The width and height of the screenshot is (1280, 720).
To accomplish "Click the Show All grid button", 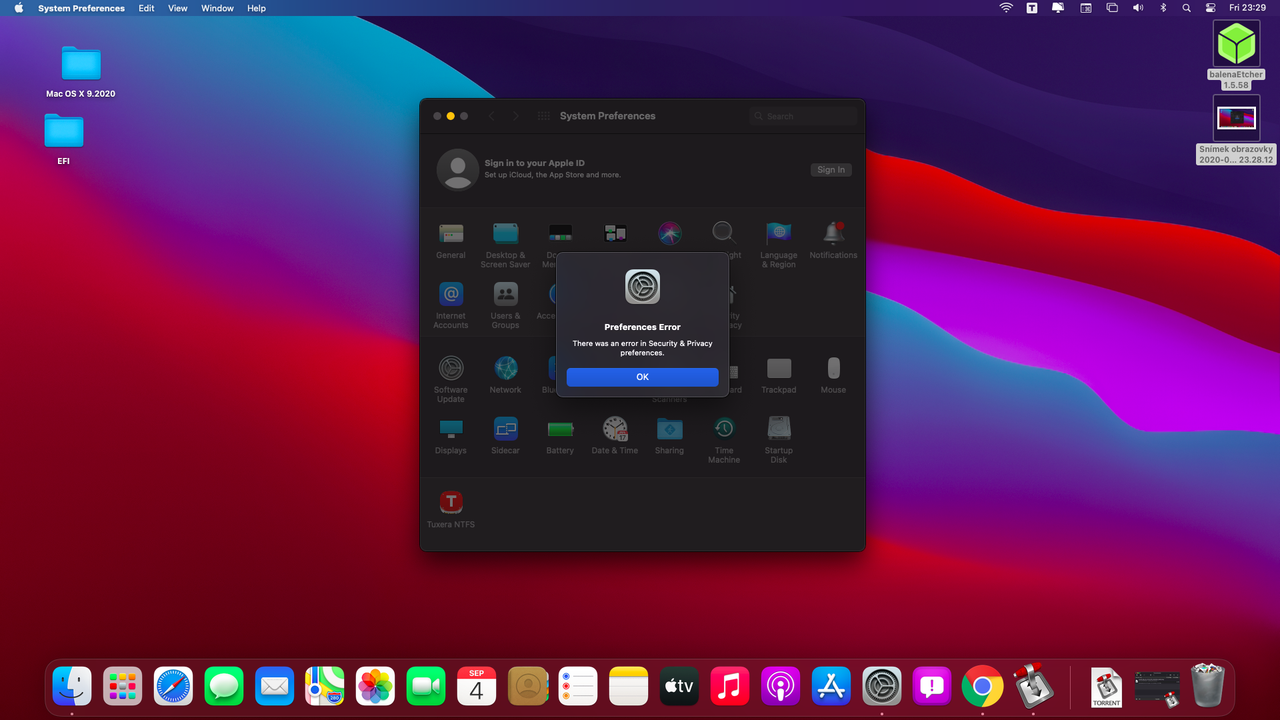I will (544, 116).
